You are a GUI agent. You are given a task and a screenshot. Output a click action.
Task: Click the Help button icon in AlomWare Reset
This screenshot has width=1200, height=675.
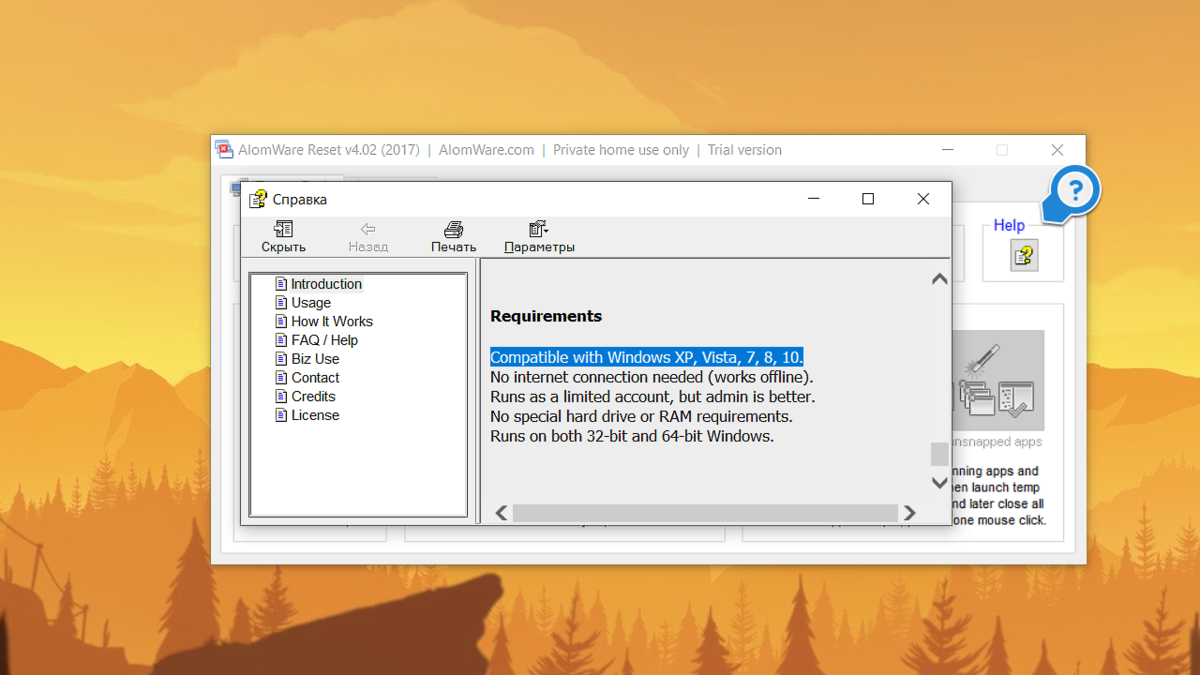point(1023,256)
